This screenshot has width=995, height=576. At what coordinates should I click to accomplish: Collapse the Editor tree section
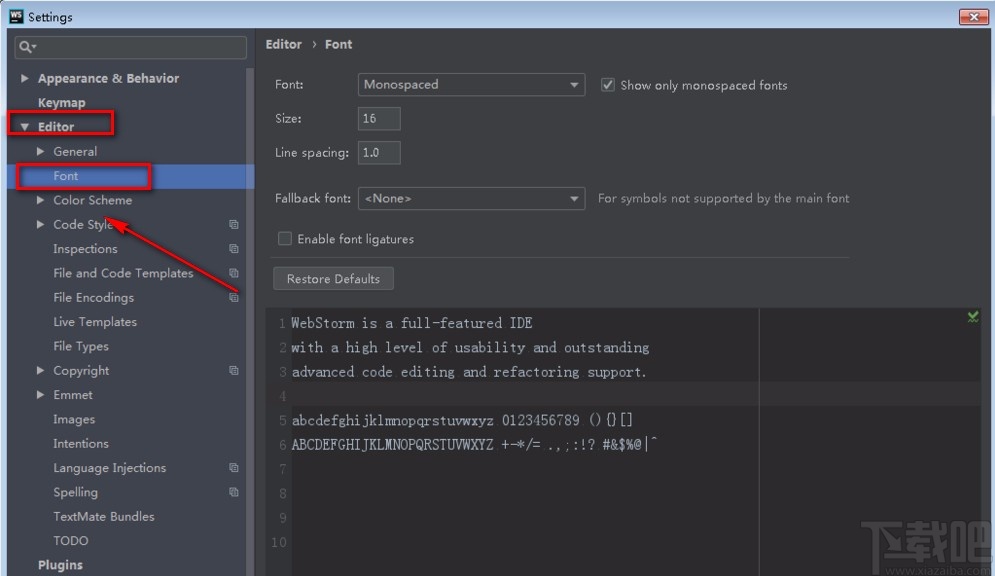[x=25, y=127]
